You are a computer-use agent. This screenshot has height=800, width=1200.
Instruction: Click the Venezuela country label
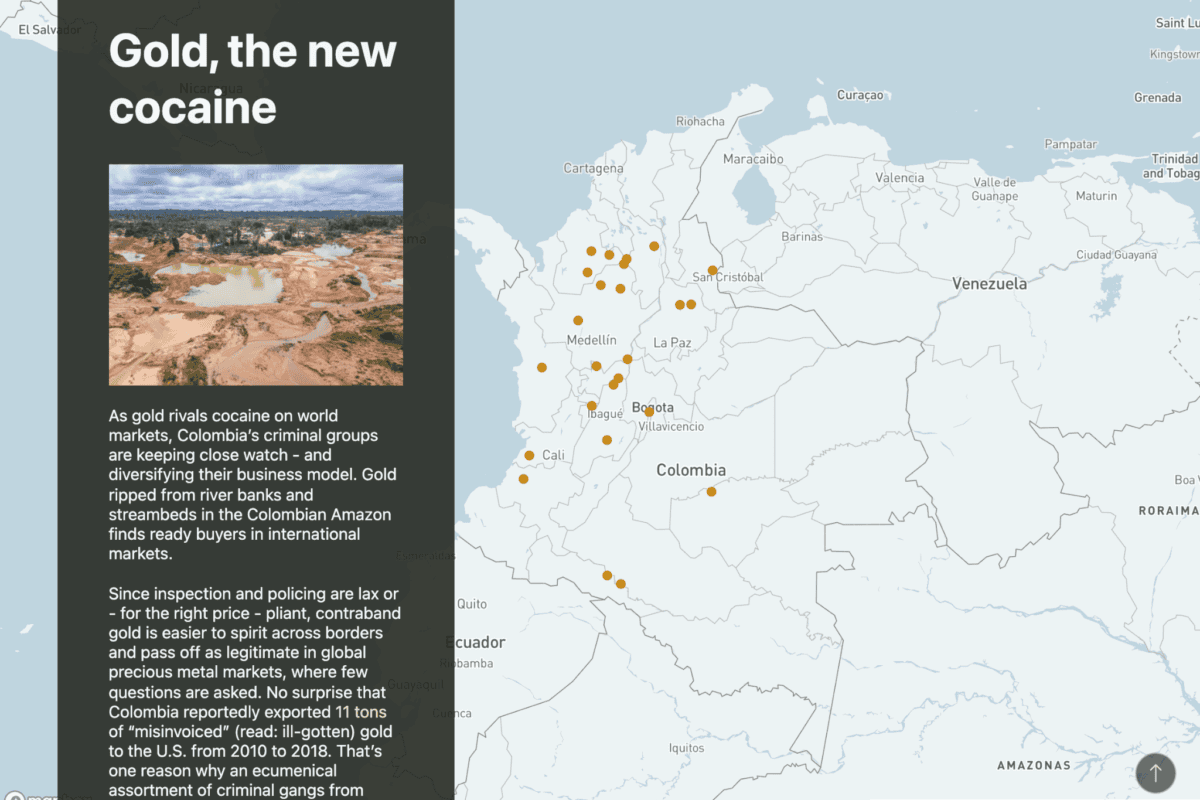(989, 284)
